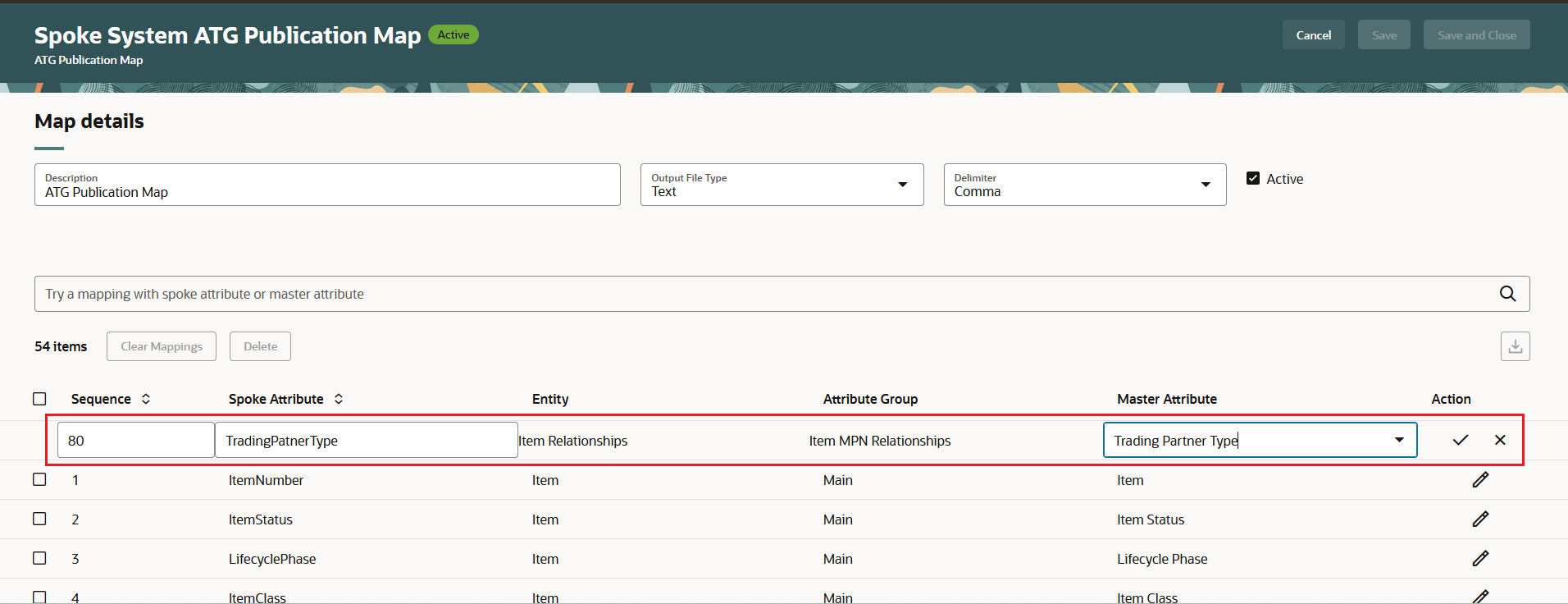The height and width of the screenshot is (604, 1568).
Task: Click the 'Item Relationships' entity cell
Action: 573,441
